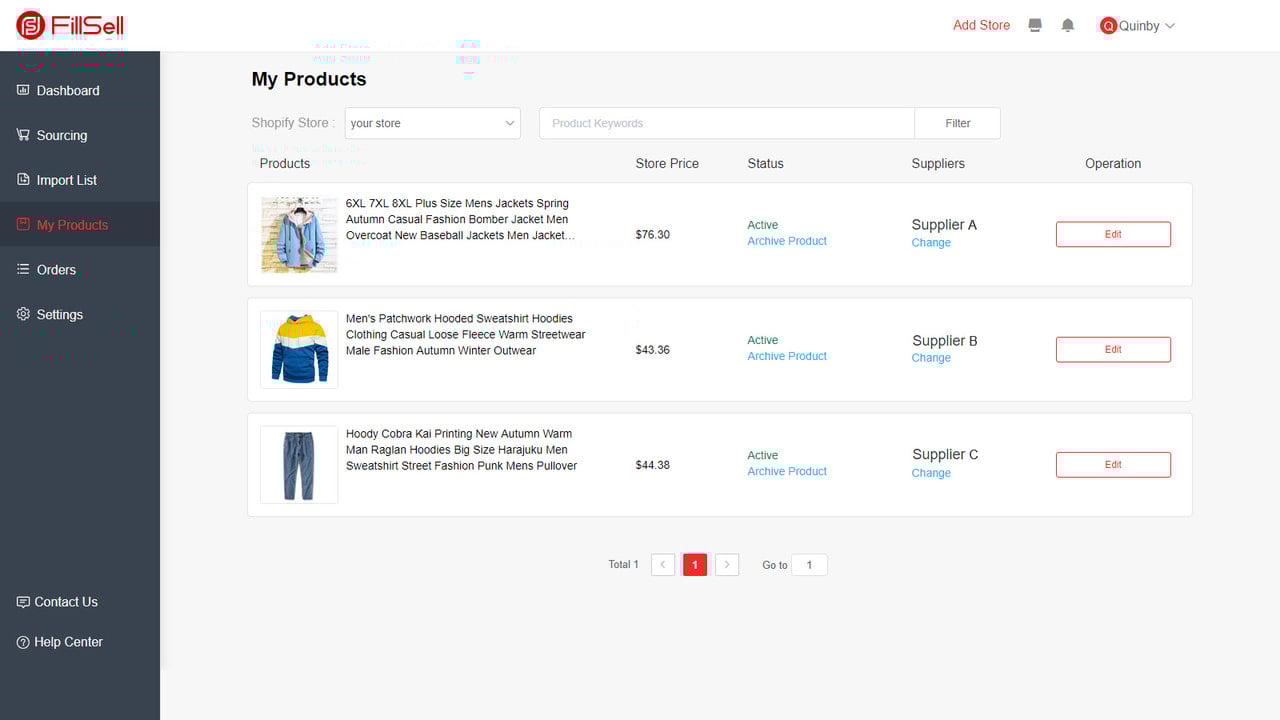1280x720 pixels.
Task: Click the Store Price column header
Action: (x=667, y=163)
